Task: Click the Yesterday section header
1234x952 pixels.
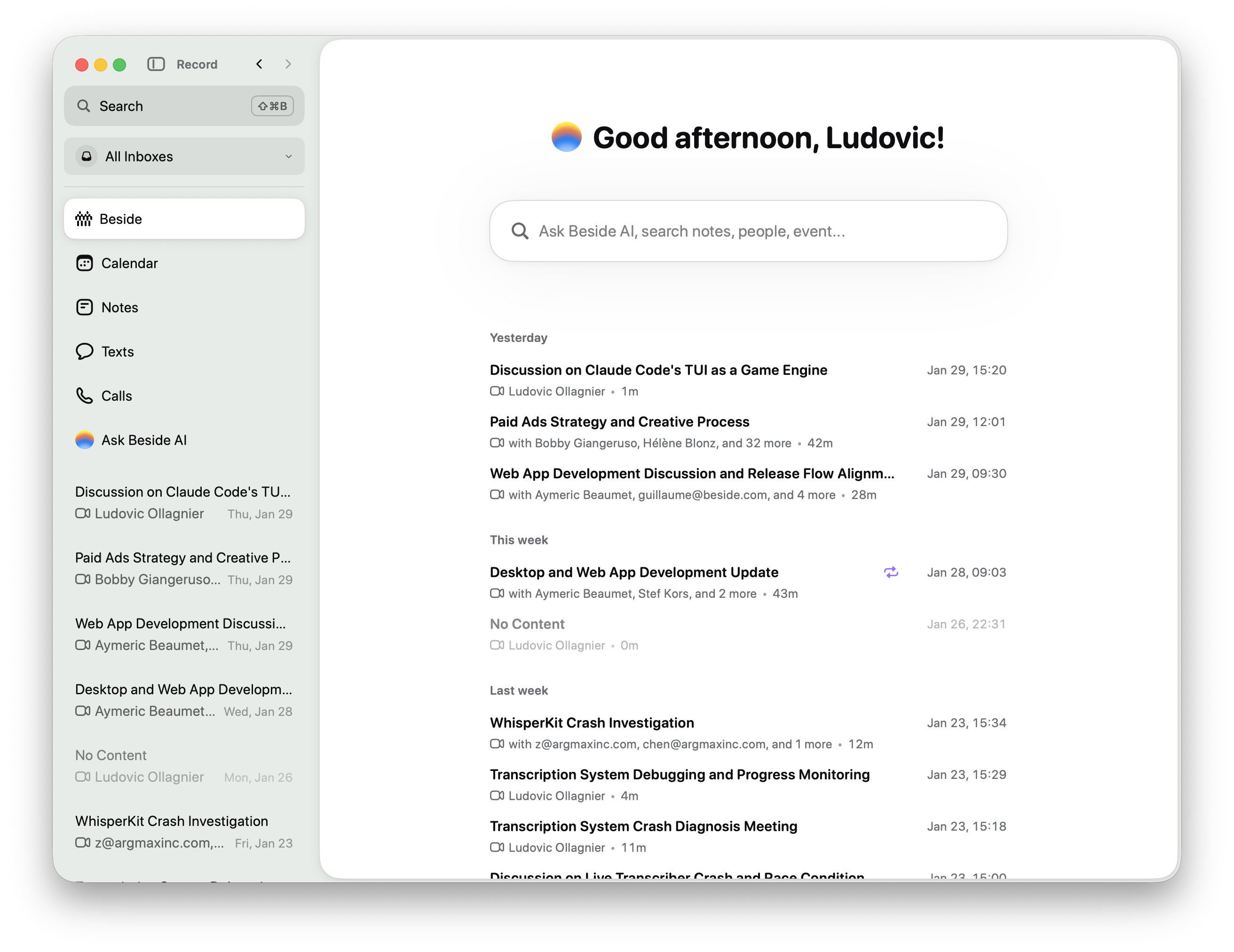Action: (518, 337)
